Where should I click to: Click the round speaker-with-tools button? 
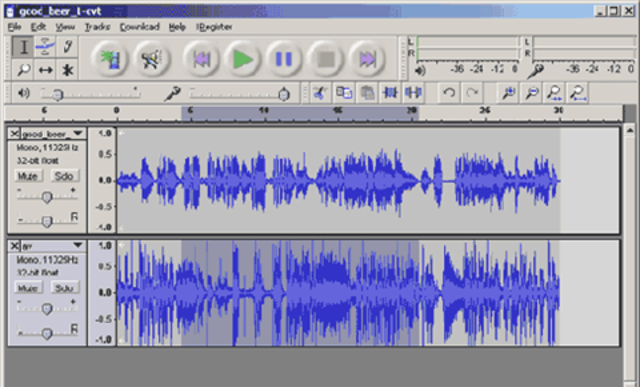point(151,59)
